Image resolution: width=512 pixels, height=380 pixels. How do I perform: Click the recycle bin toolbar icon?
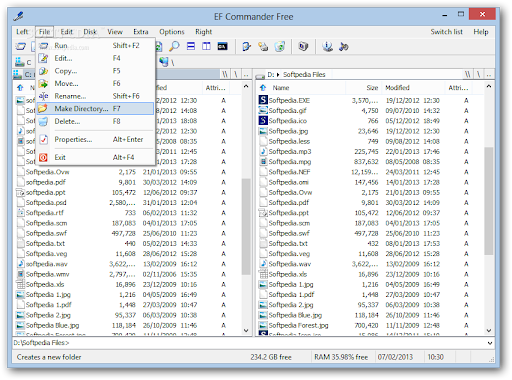coord(279,46)
